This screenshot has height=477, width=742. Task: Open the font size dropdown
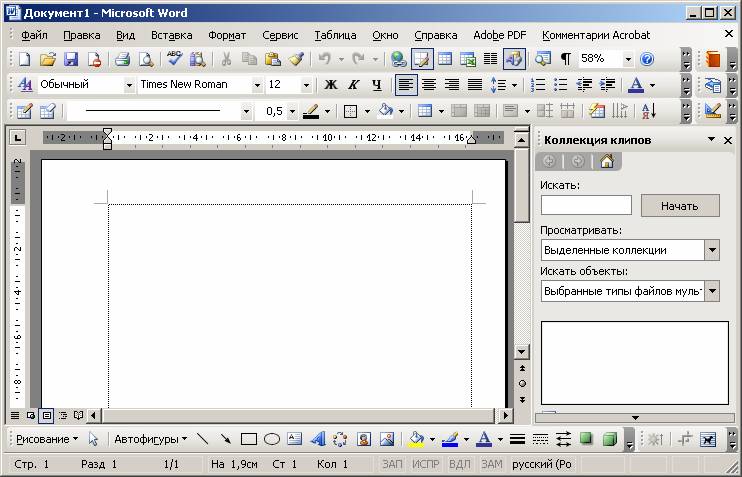point(306,86)
